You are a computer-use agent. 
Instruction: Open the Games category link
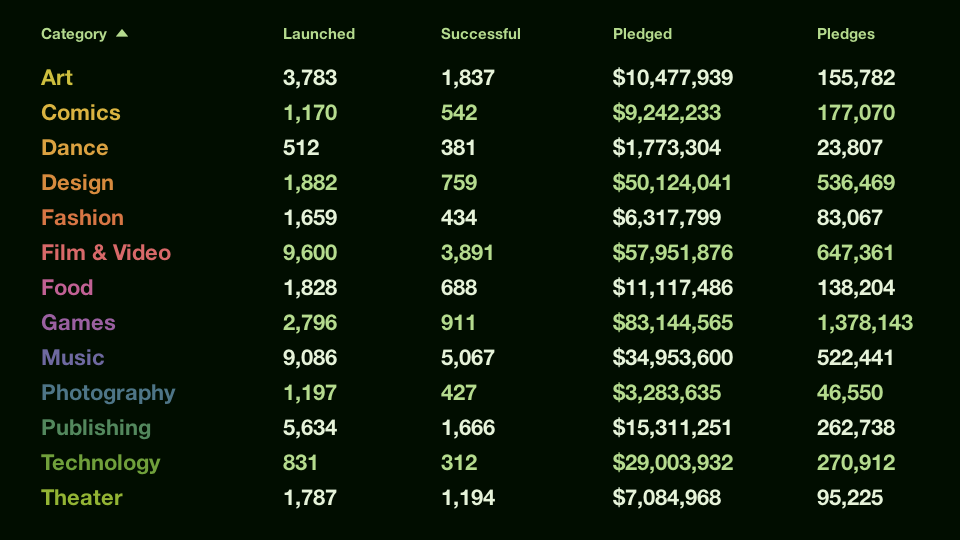78,322
